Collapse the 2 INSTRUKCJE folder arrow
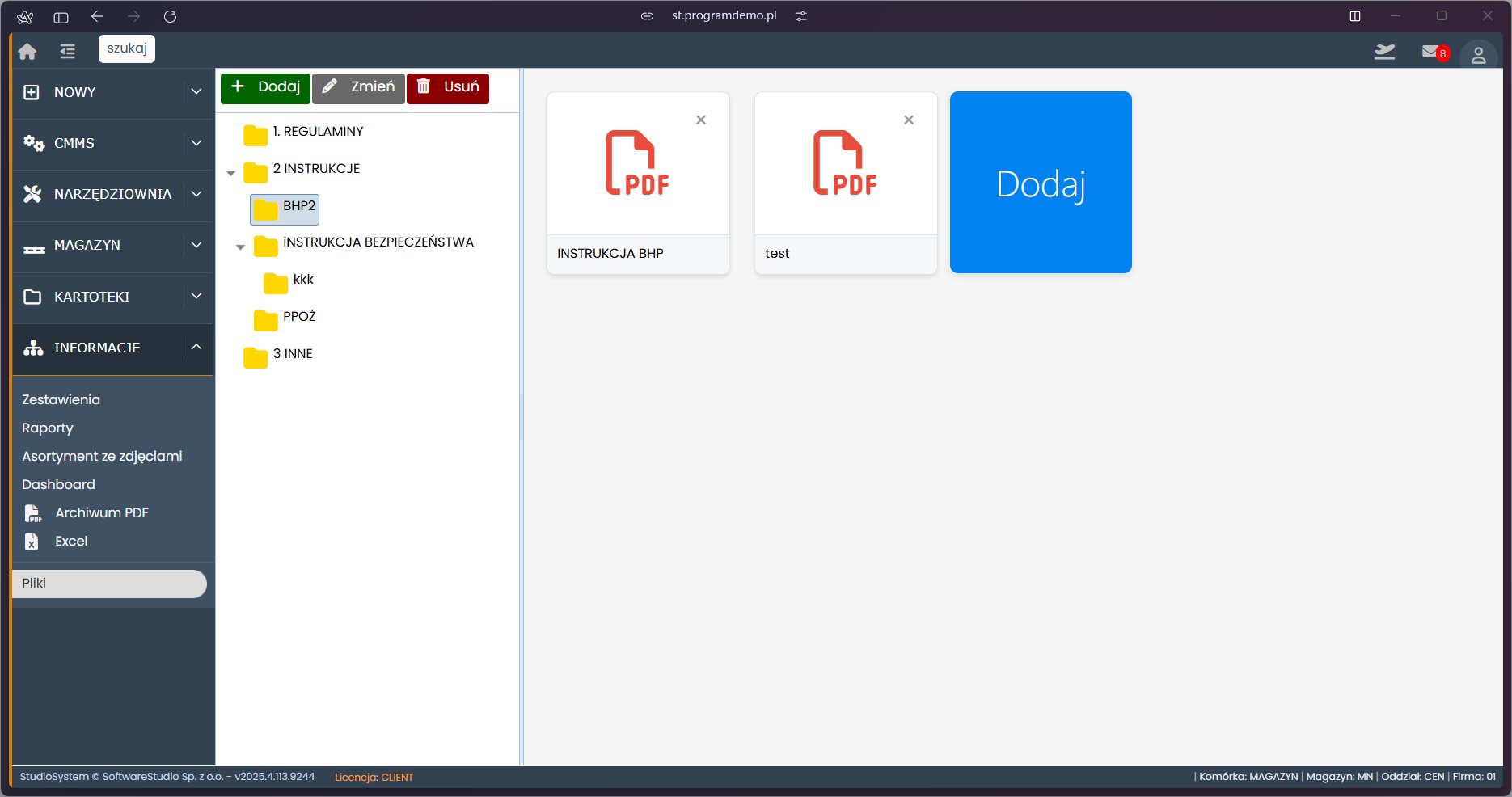1512x797 pixels. coord(231,173)
